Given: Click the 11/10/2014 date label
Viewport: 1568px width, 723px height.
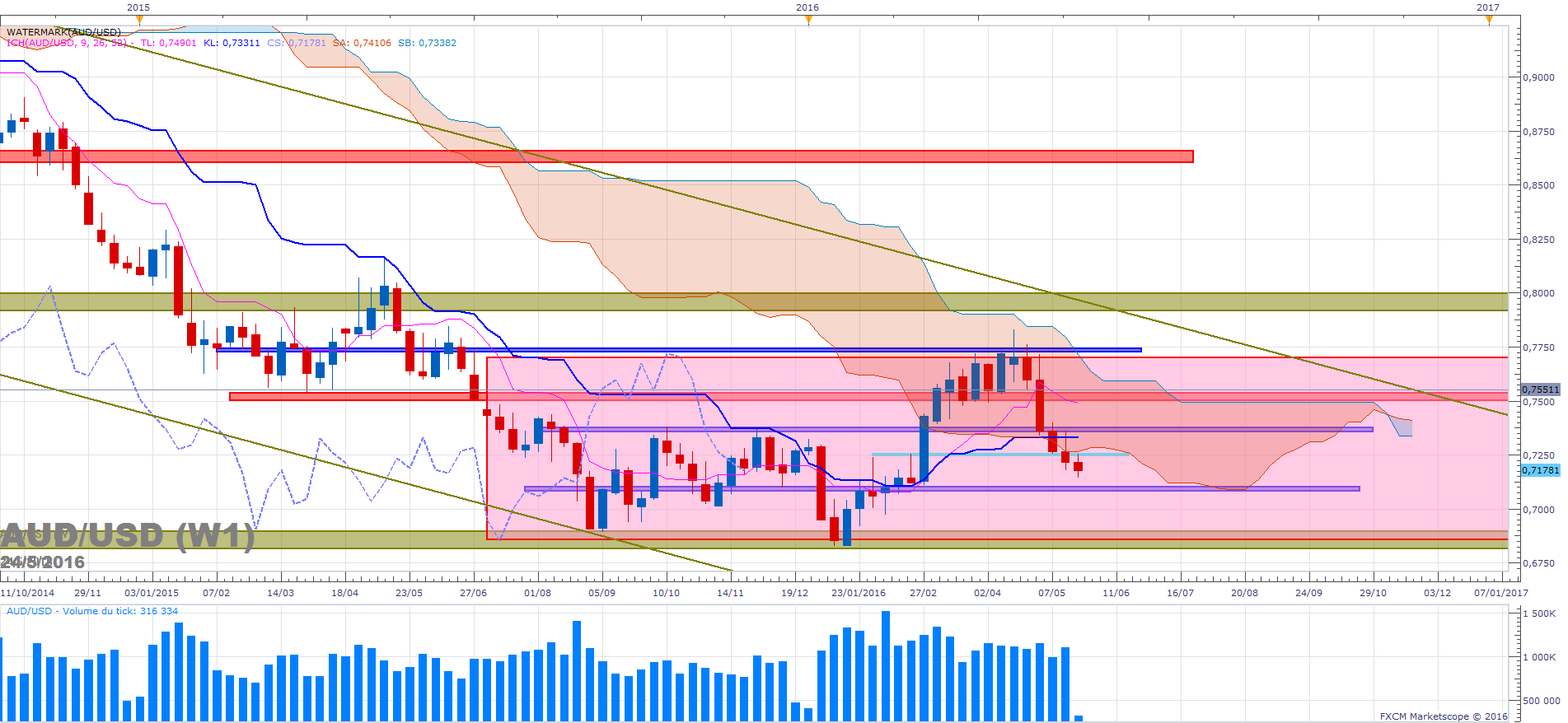Looking at the screenshot, I should click(27, 593).
